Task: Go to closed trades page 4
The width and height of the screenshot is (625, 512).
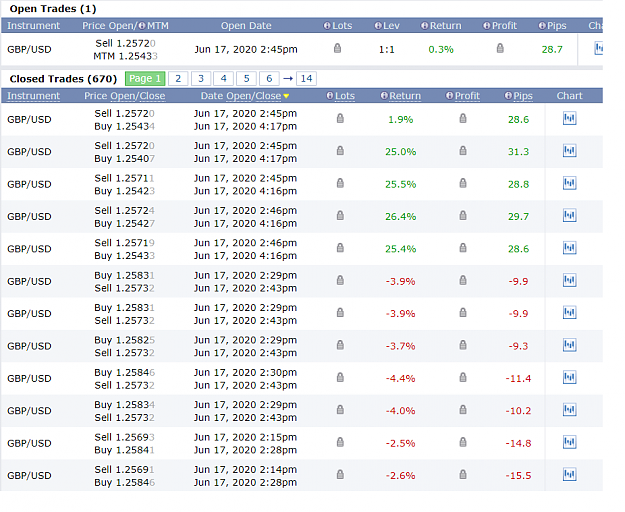Action: (224, 78)
